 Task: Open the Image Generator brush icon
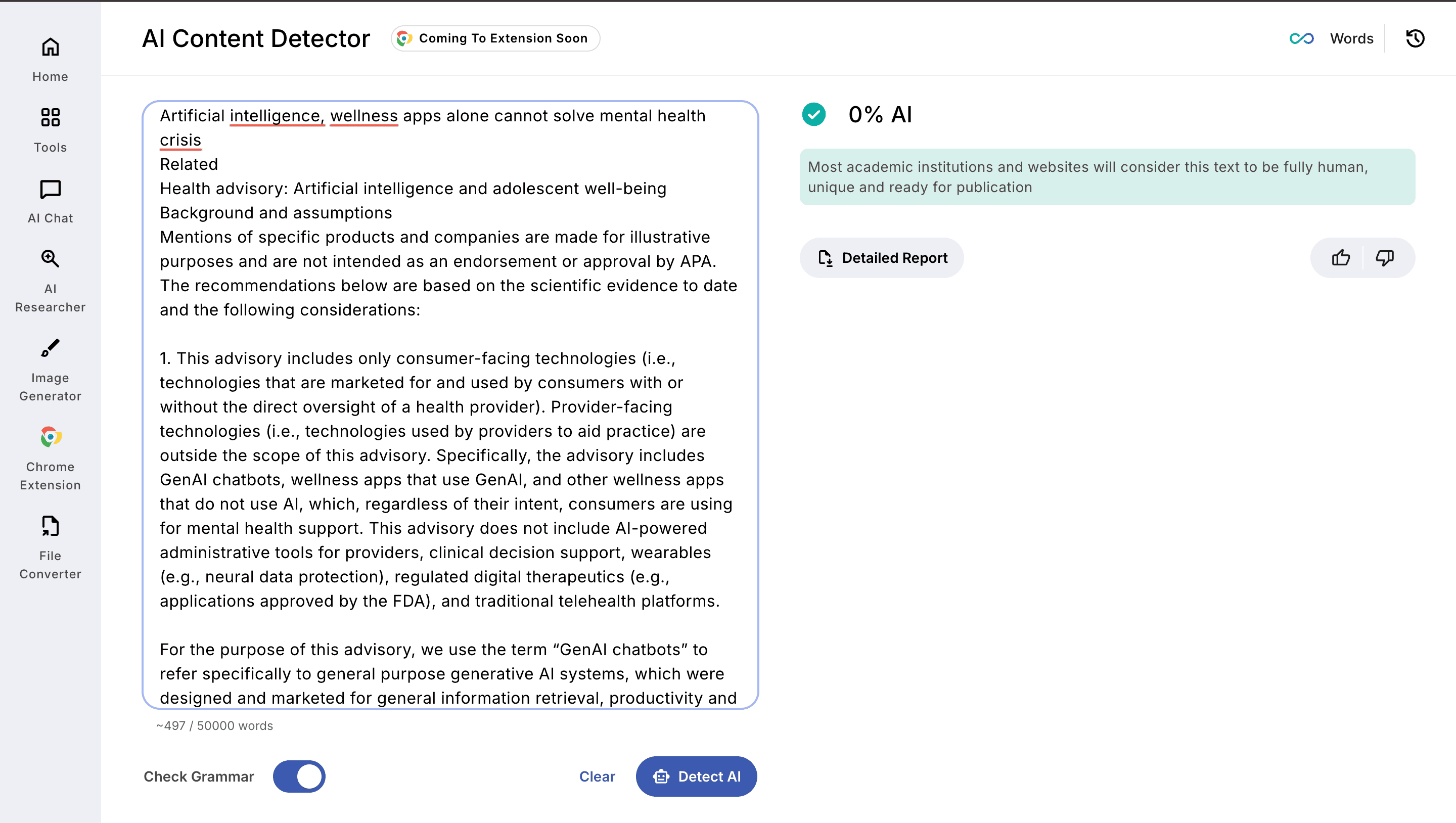[51, 348]
